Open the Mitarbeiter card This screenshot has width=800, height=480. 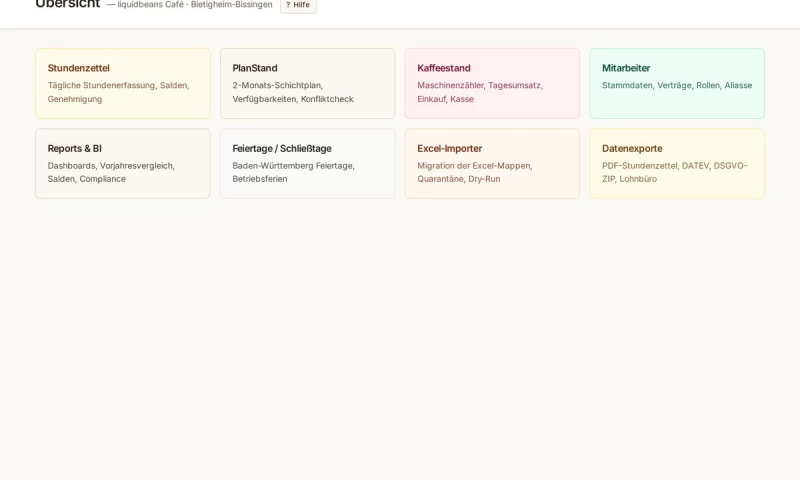[x=677, y=84]
